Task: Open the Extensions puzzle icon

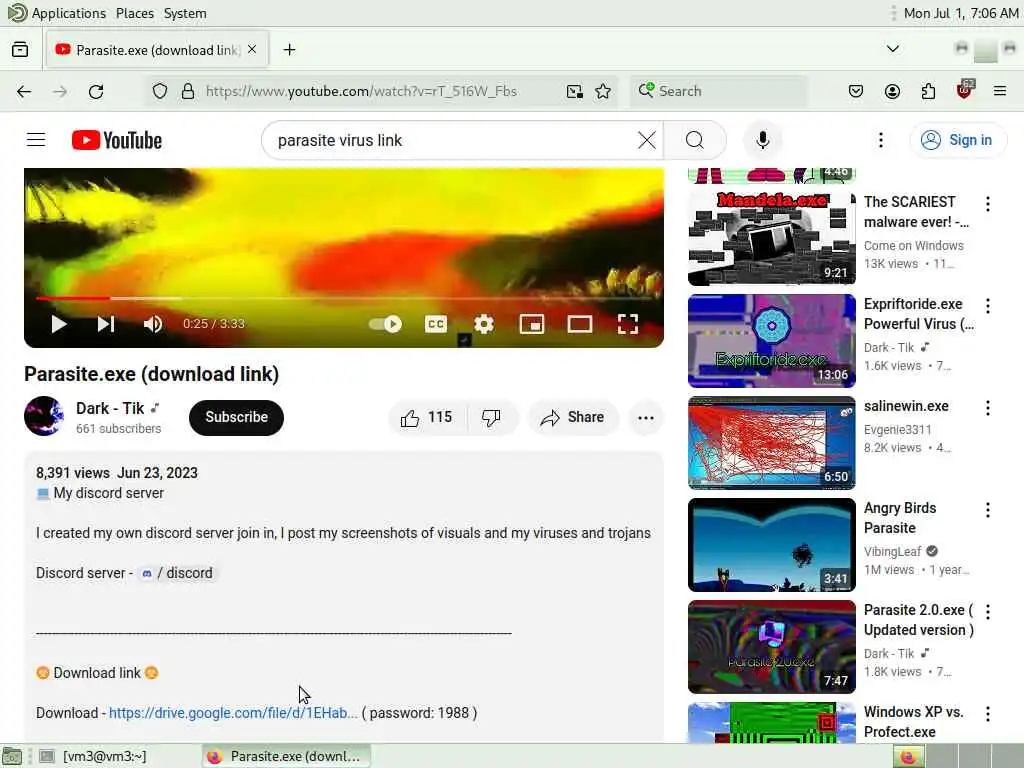Action: pyautogui.click(x=928, y=91)
